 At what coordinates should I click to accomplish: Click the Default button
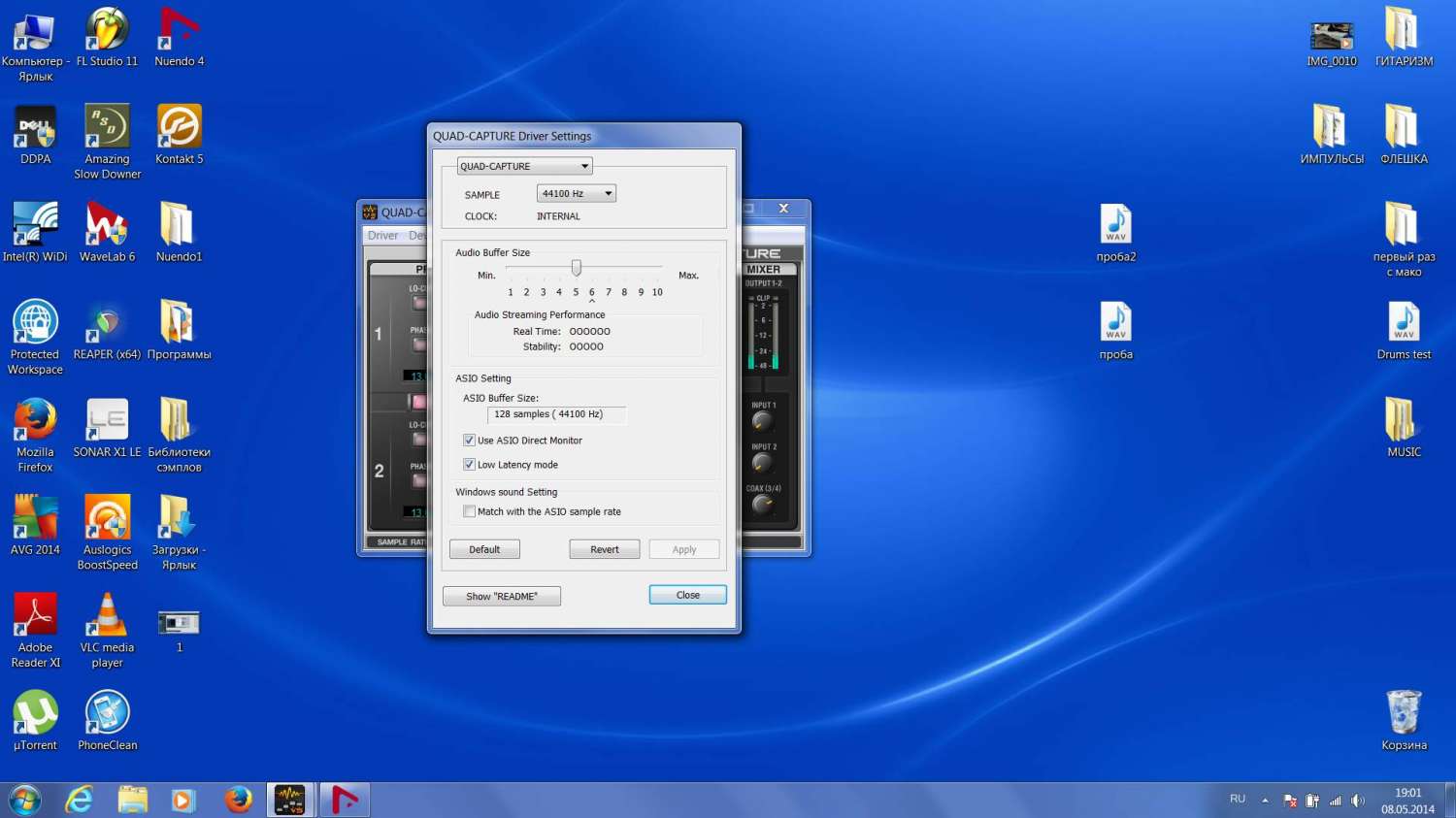tap(484, 549)
